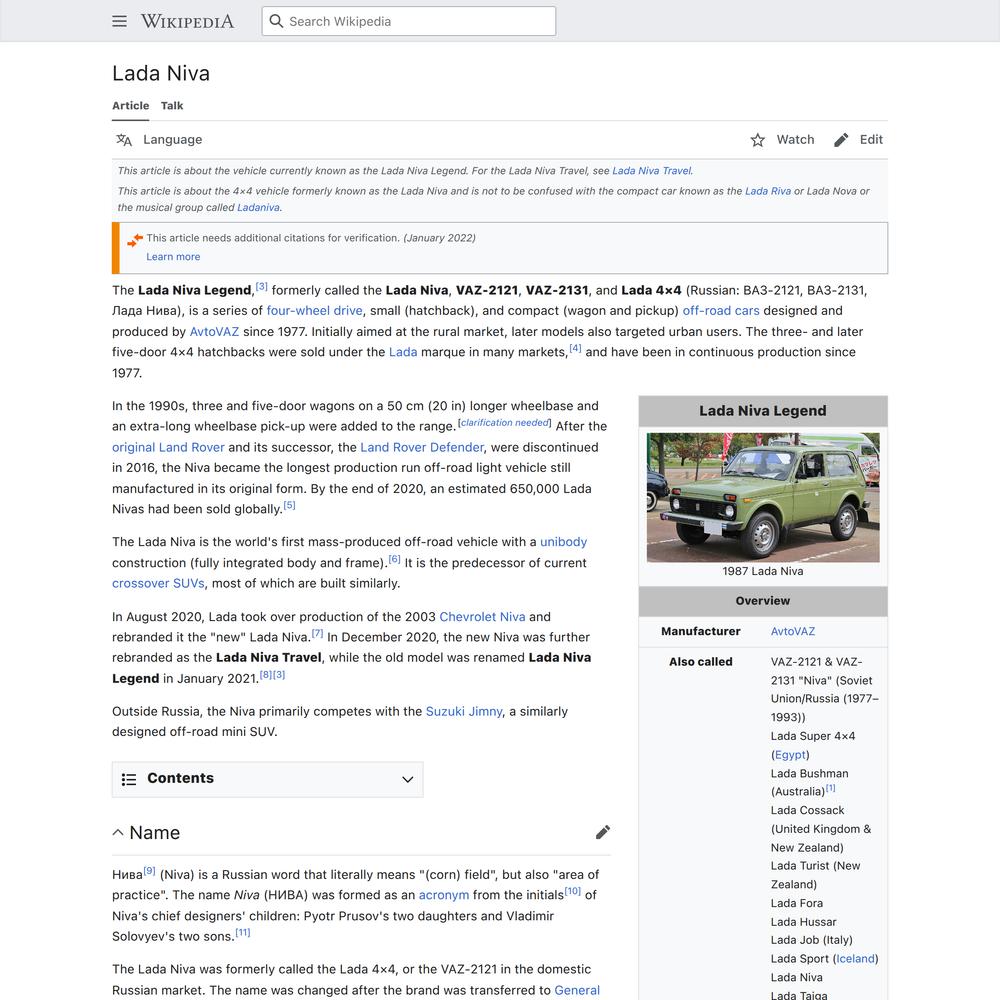The height and width of the screenshot is (1000, 1000).
Task: Click citation reference [9] after Нива
Action: tap(149, 871)
